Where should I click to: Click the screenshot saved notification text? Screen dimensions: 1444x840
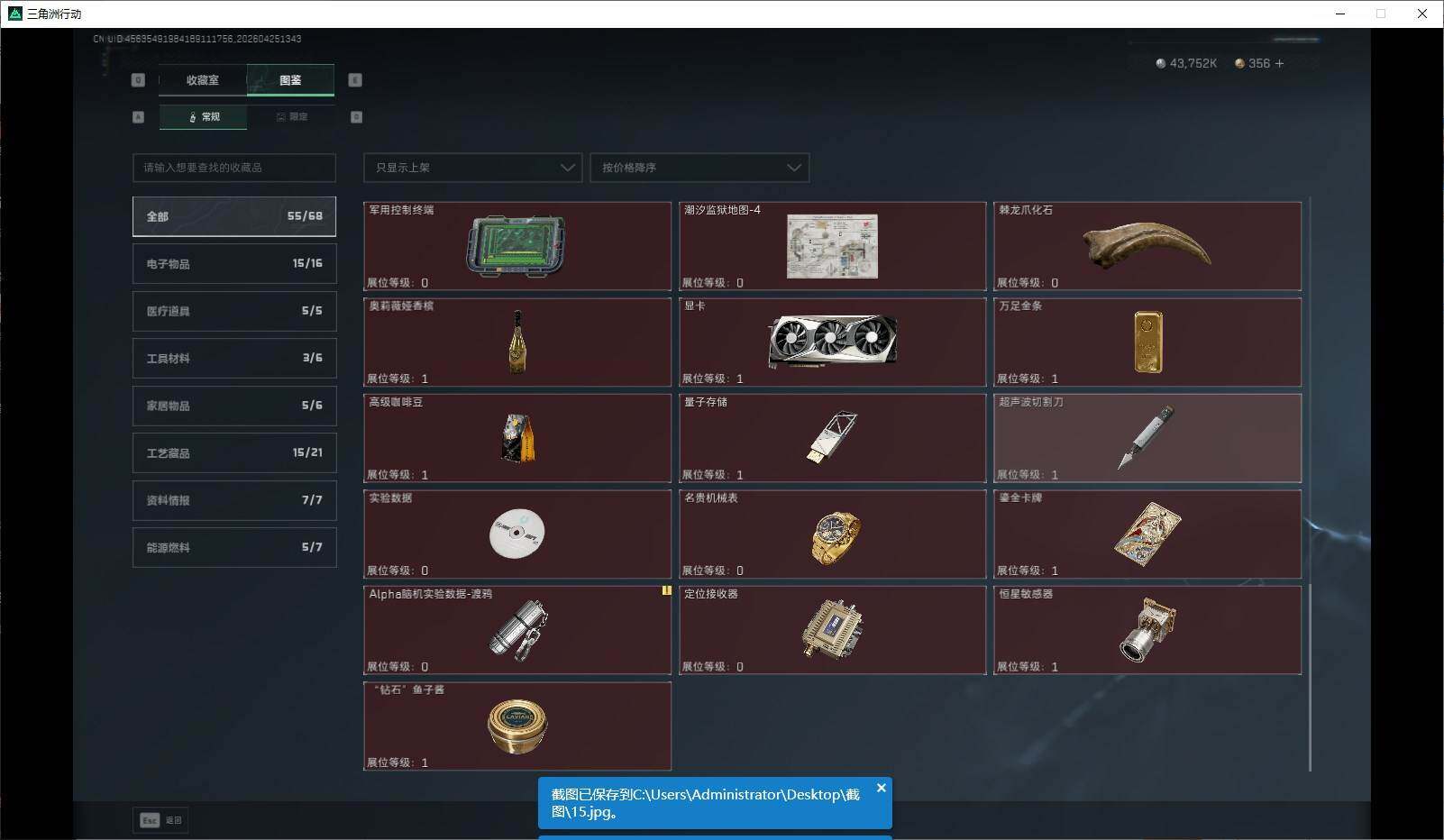point(706,803)
